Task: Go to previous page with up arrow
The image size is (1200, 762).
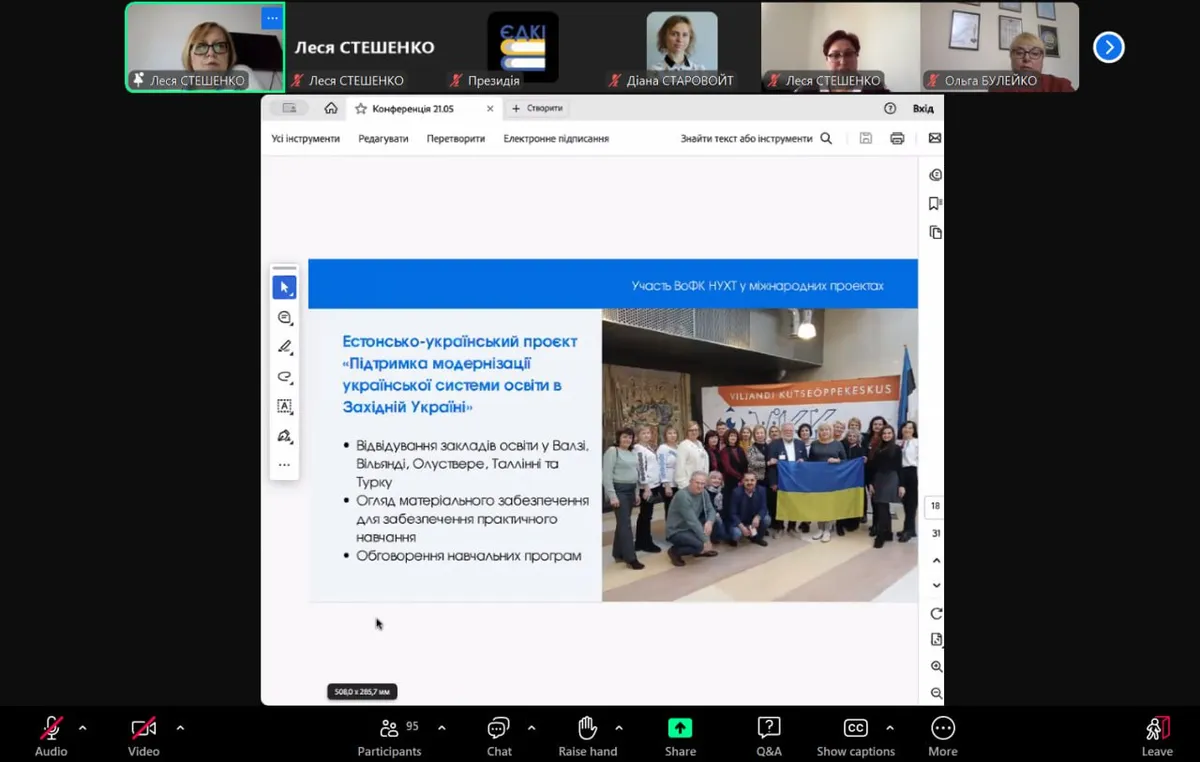Action: click(936, 561)
